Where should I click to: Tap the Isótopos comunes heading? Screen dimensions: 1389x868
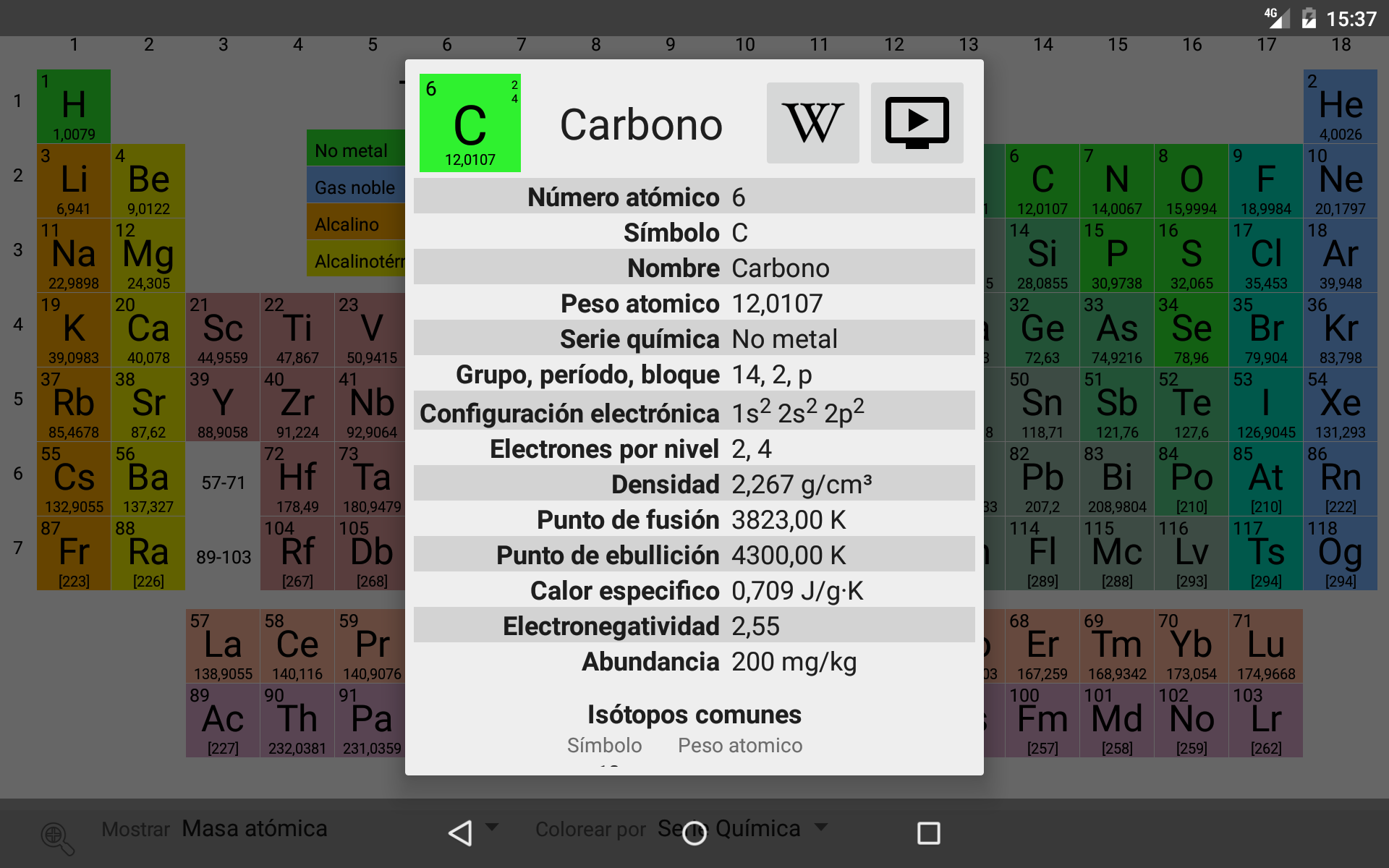point(694,715)
